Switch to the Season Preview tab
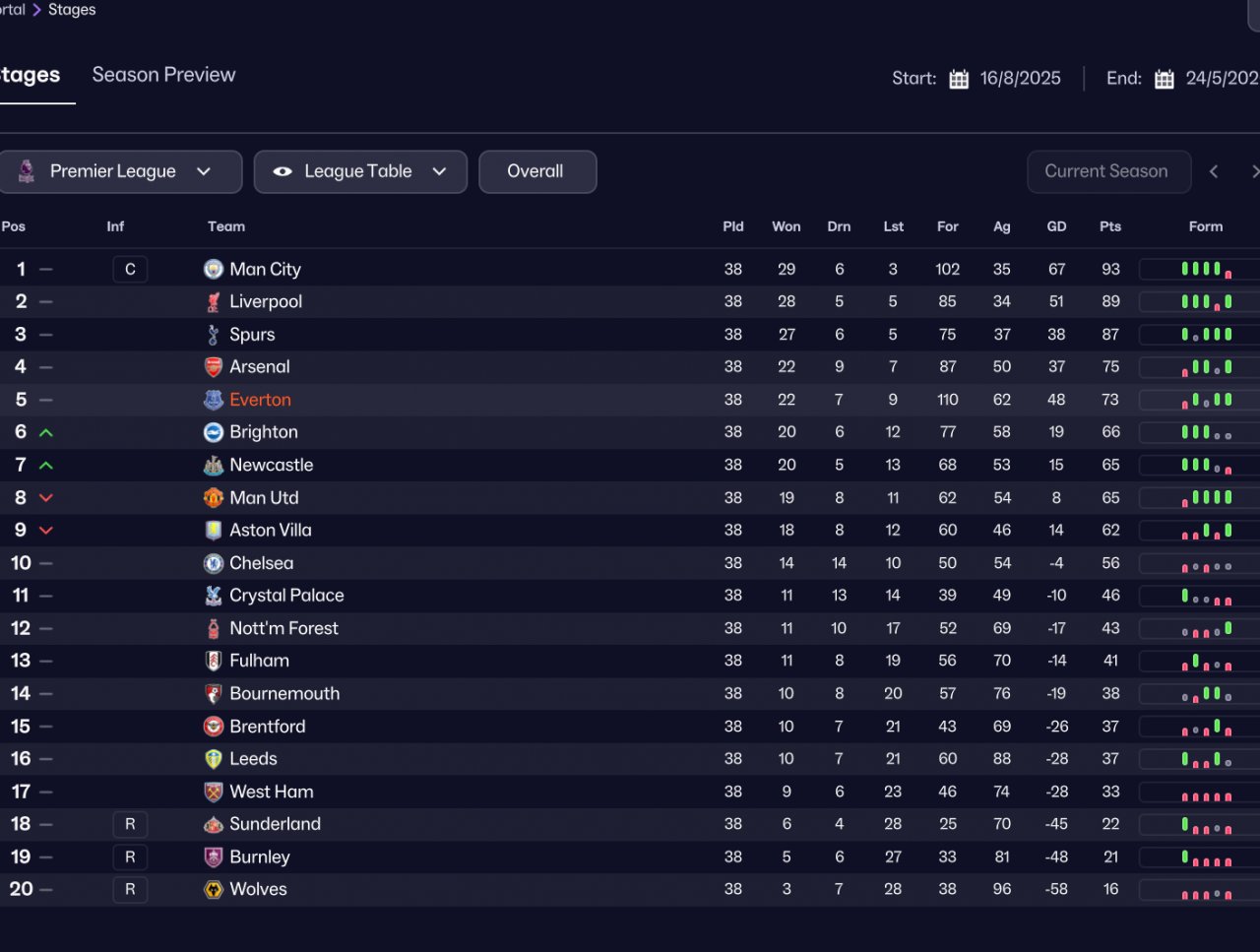1260x952 pixels. point(163,75)
